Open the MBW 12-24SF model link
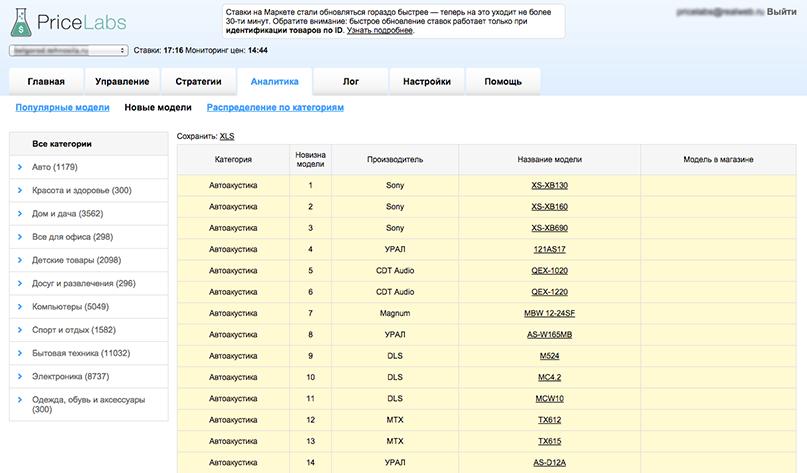Screen dimensions: 807x473 coord(550,313)
